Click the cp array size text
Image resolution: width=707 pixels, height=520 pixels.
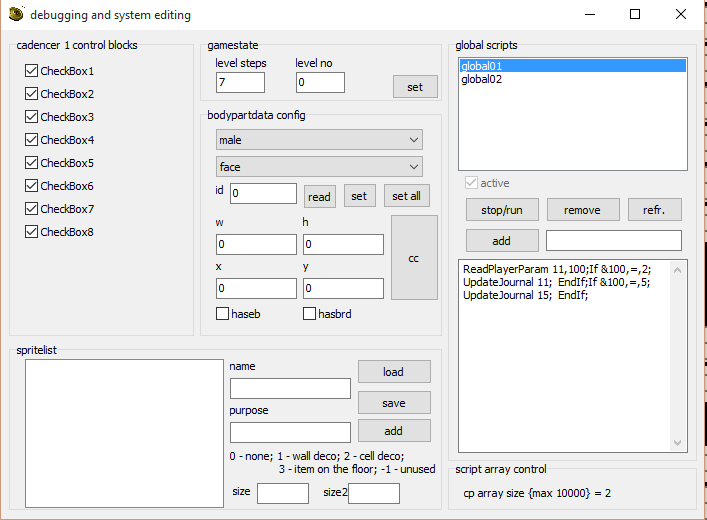(537, 493)
